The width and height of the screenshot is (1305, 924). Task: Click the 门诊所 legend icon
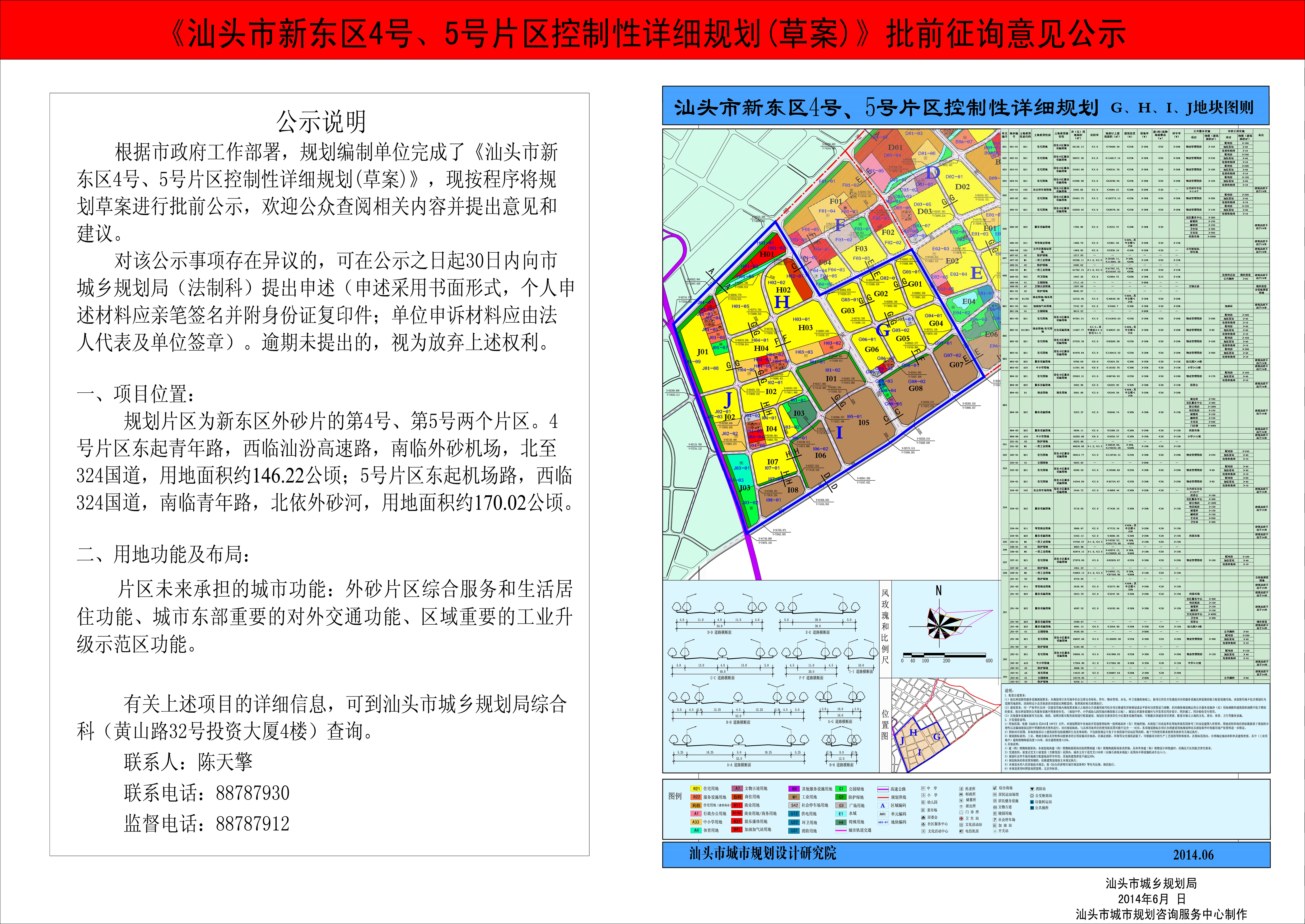(x=961, y=813)
